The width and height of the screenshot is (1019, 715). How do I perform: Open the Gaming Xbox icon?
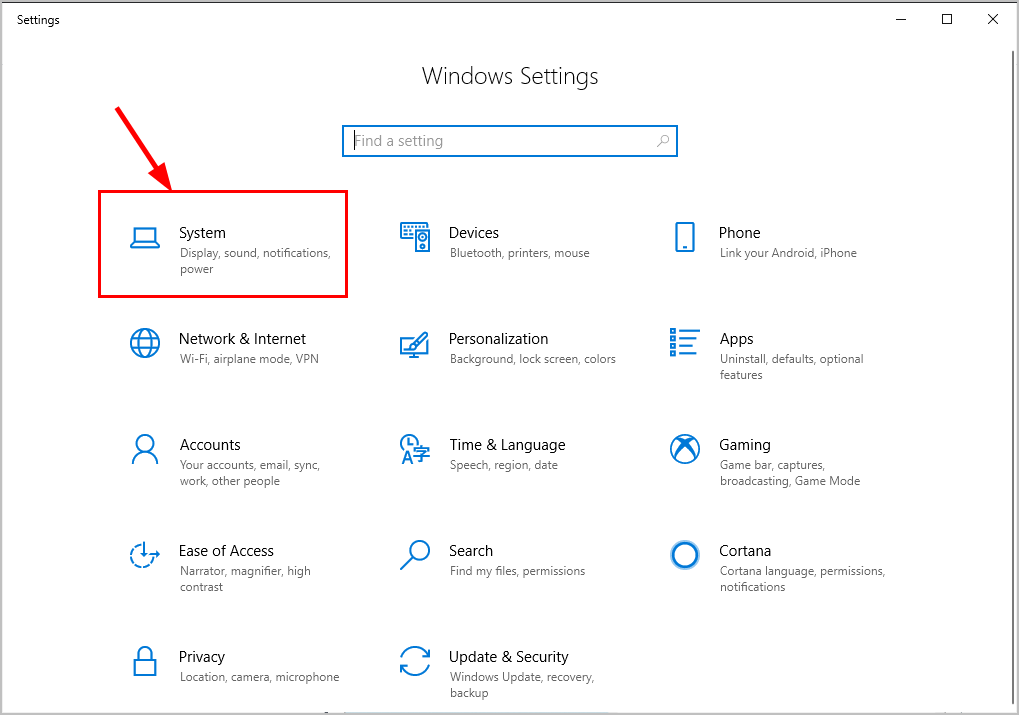(x=684, y=449)
